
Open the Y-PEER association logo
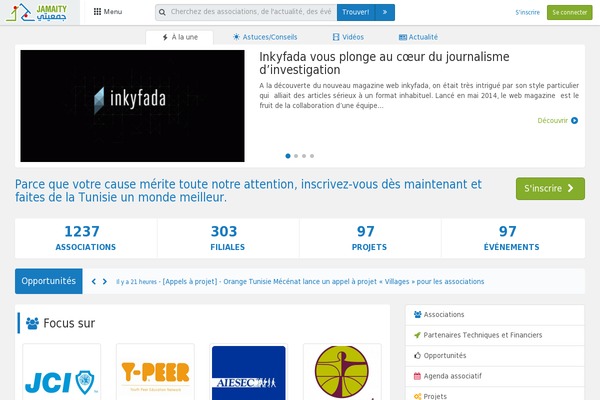155,372
